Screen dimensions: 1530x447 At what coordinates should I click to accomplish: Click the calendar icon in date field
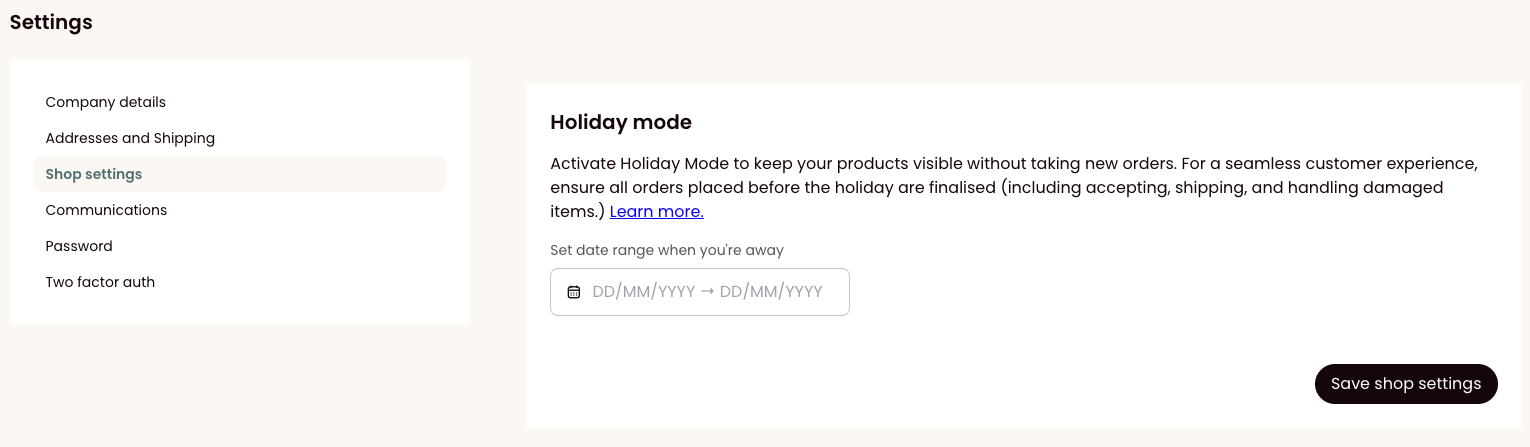click(574, 292)
